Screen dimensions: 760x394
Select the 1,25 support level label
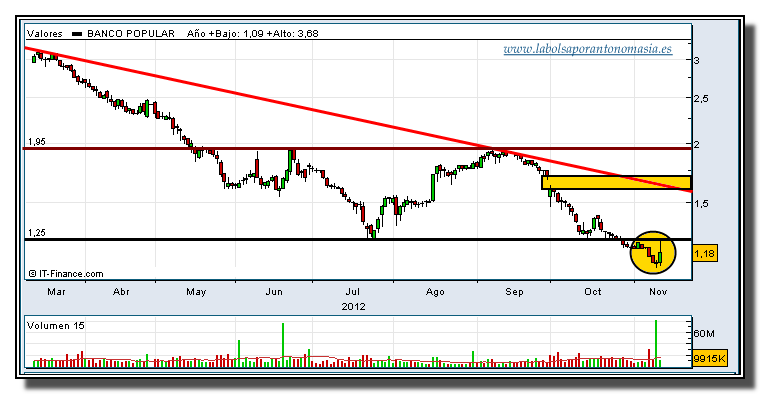click(36, 233)
